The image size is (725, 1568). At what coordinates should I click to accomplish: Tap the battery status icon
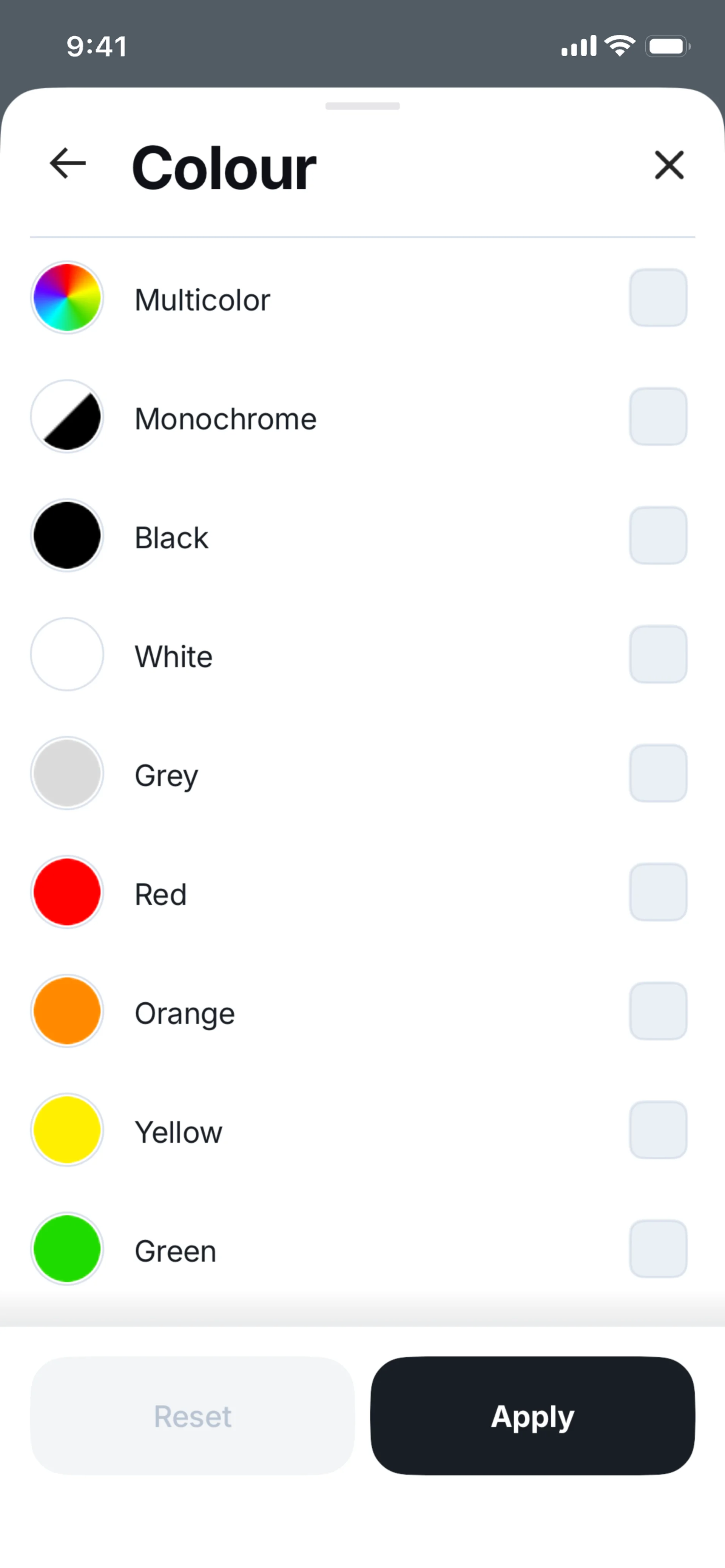(668, 46)
